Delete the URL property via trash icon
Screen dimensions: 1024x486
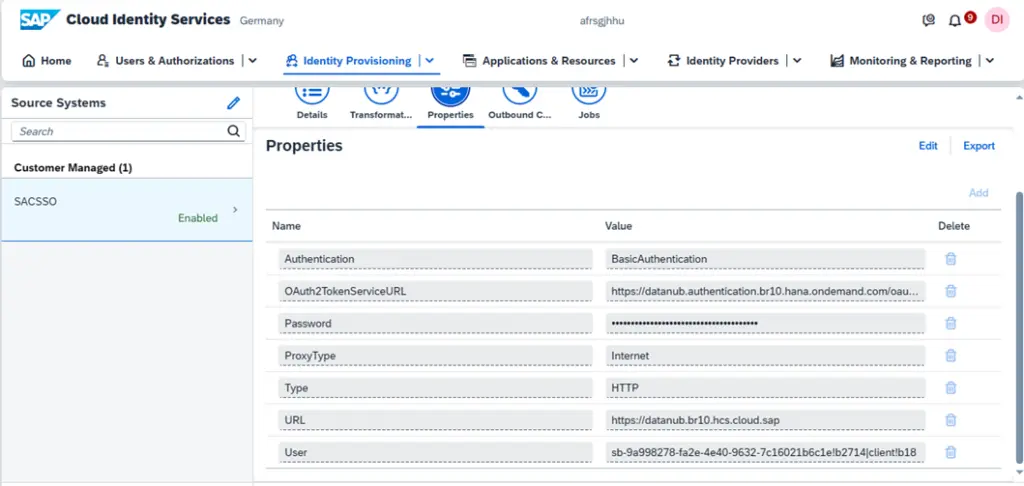tap(950, 420)
